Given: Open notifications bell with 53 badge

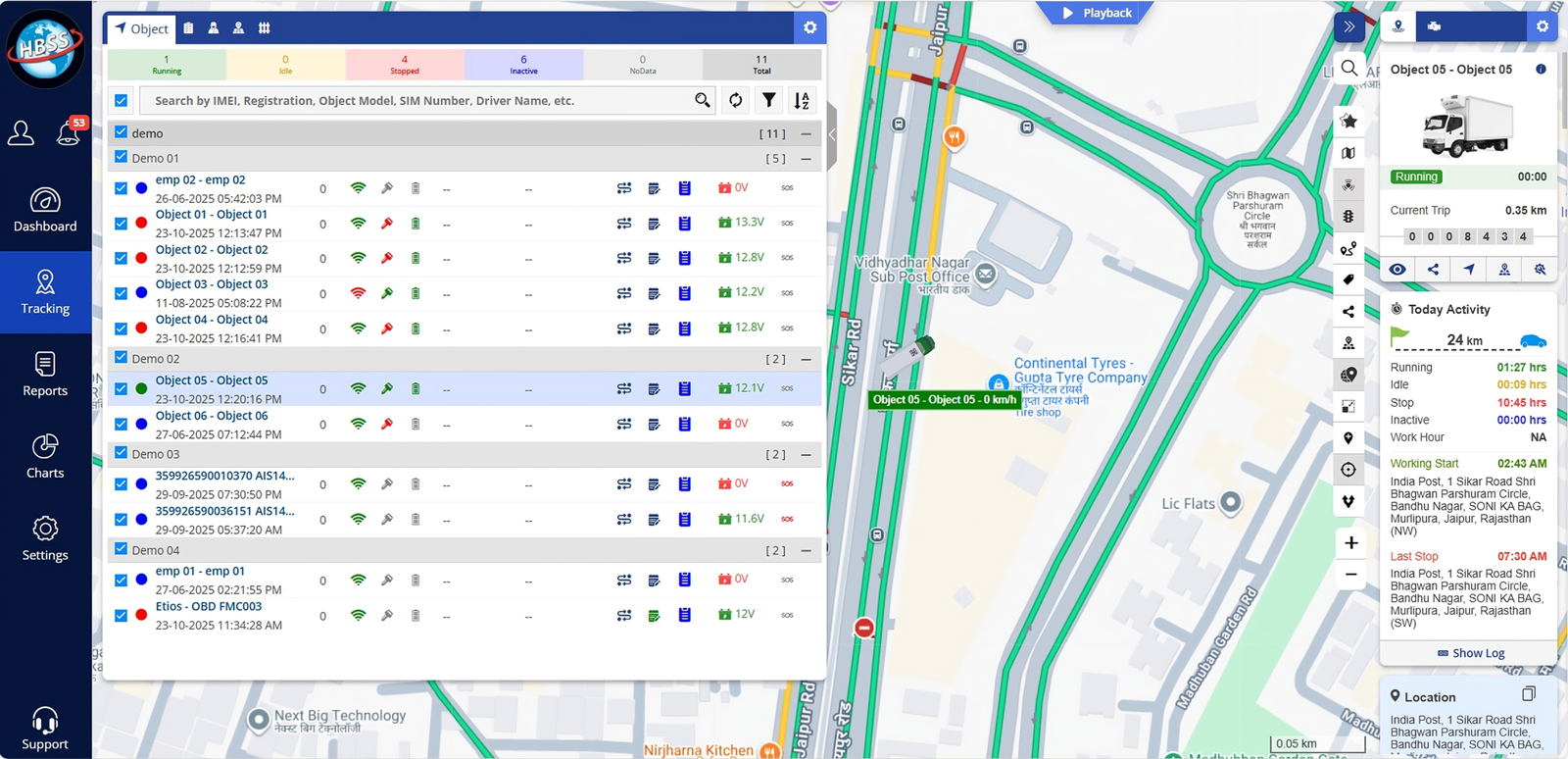Looking at the screenshot, I should 69,132.
